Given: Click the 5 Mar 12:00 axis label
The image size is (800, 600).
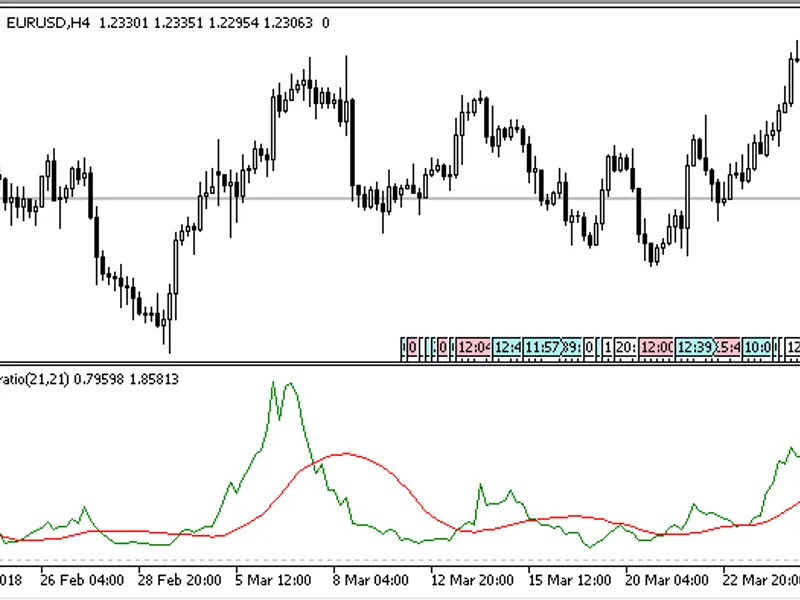Looking at the screenshot, I should coord(273,580).
